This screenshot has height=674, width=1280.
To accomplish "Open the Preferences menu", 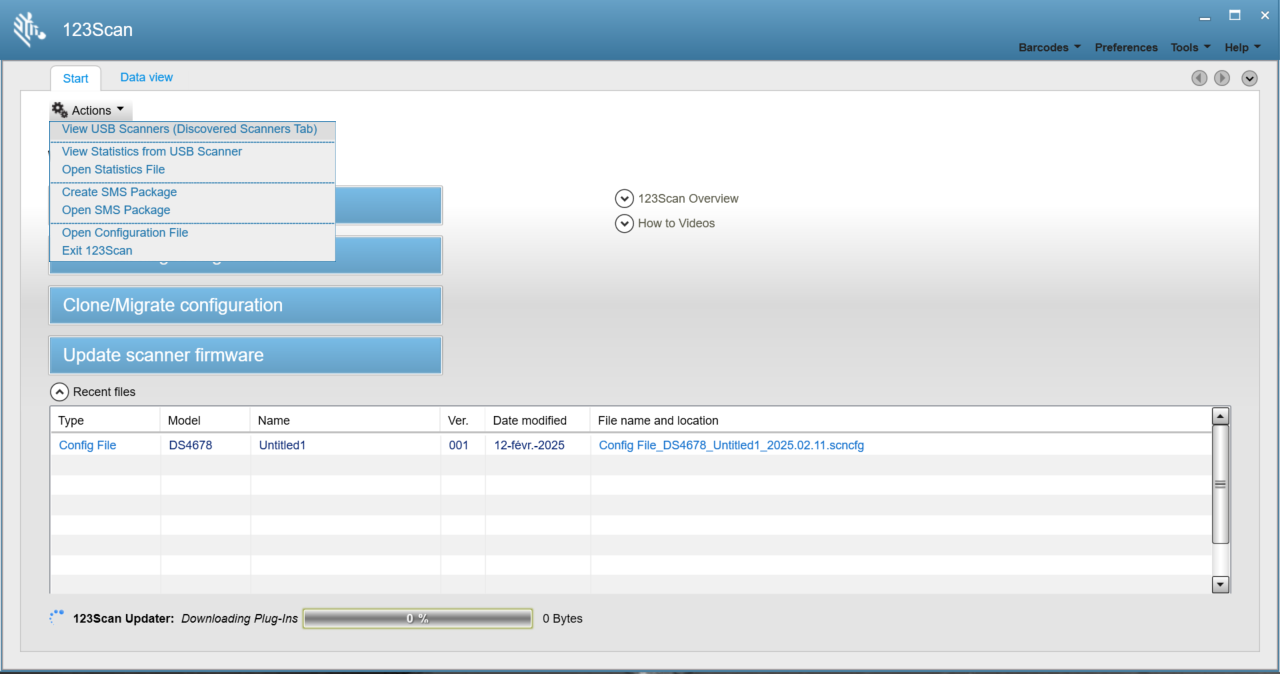I will coord(1126,47).
